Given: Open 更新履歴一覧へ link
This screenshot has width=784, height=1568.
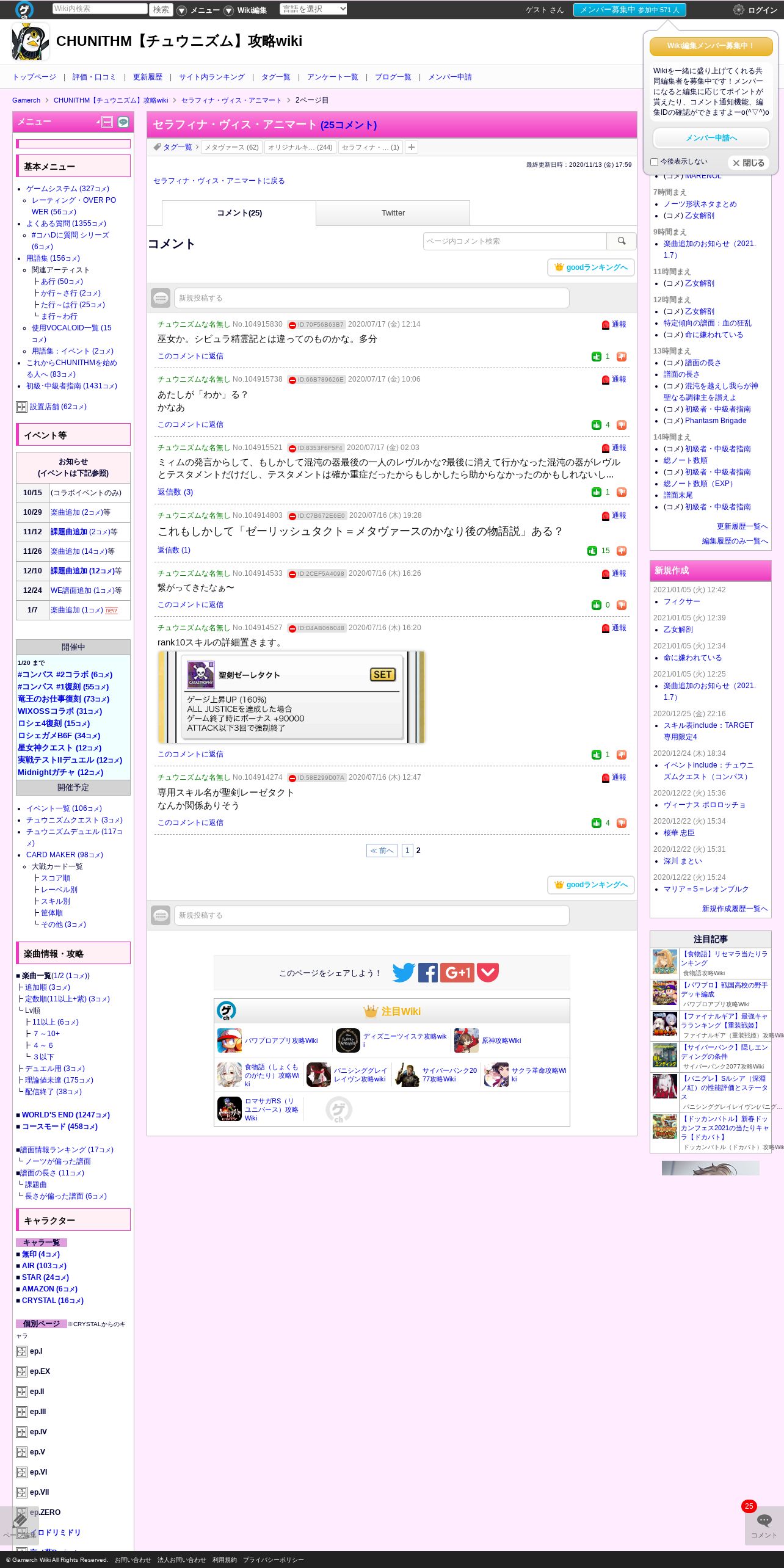Looking at the screenshot, I should tap(742, 526).
